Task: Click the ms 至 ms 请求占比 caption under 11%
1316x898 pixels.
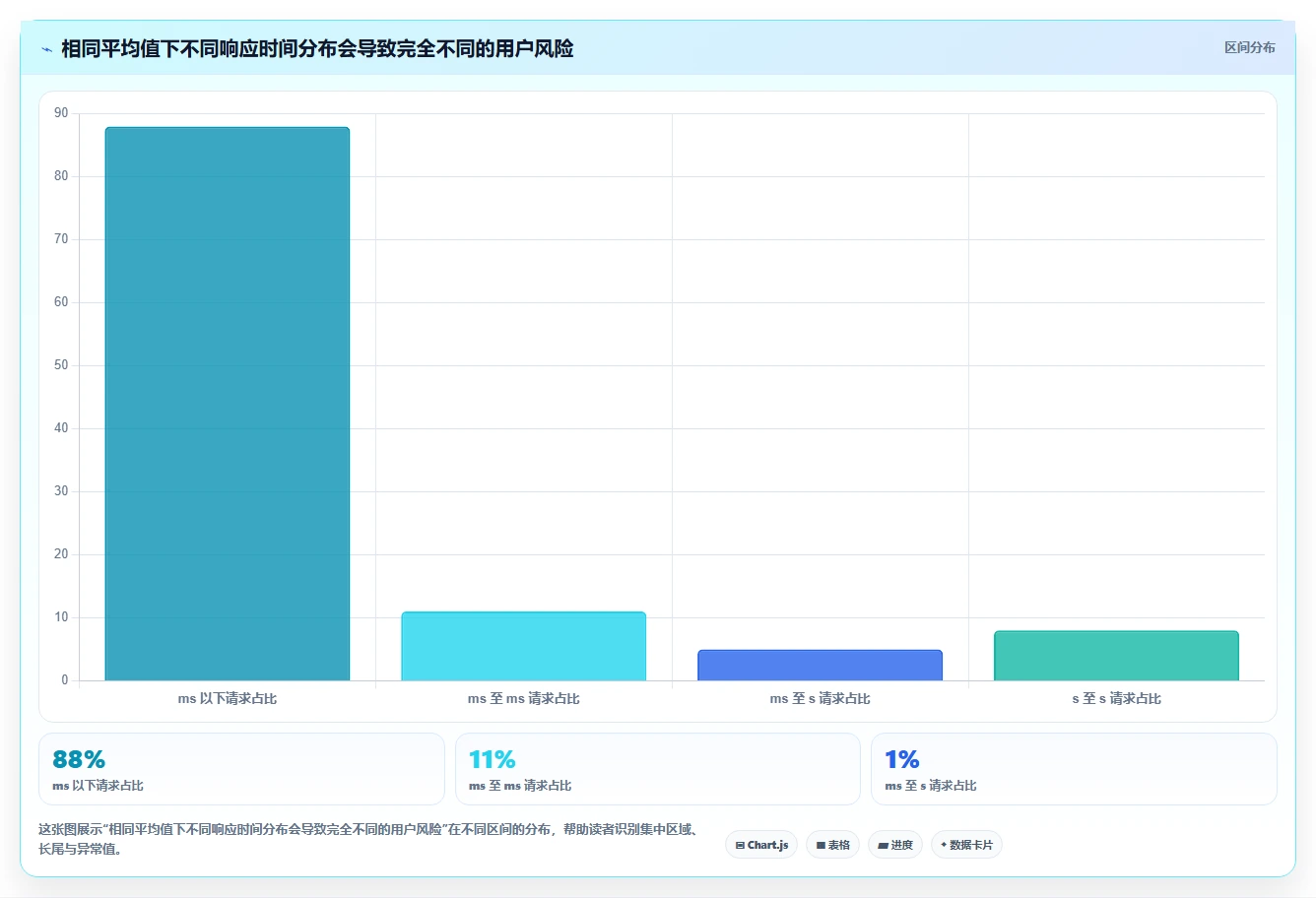Action: [520, 786]
